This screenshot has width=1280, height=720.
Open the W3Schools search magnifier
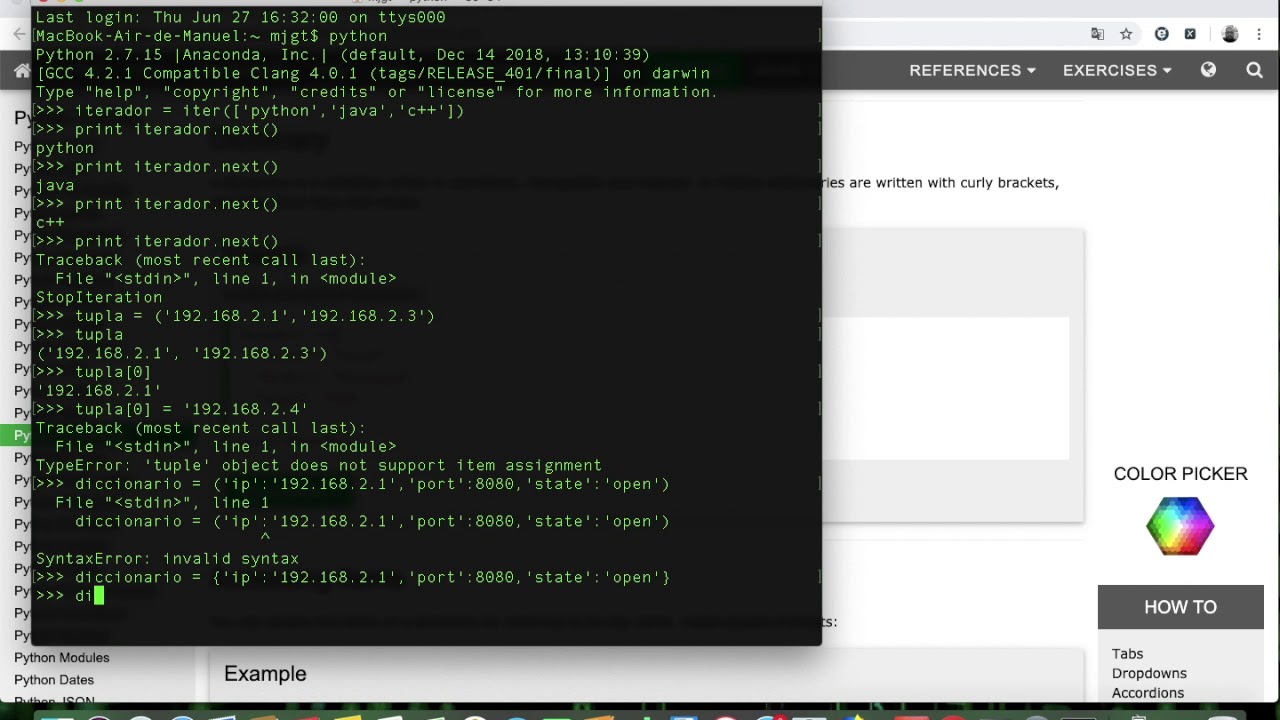1254,70
